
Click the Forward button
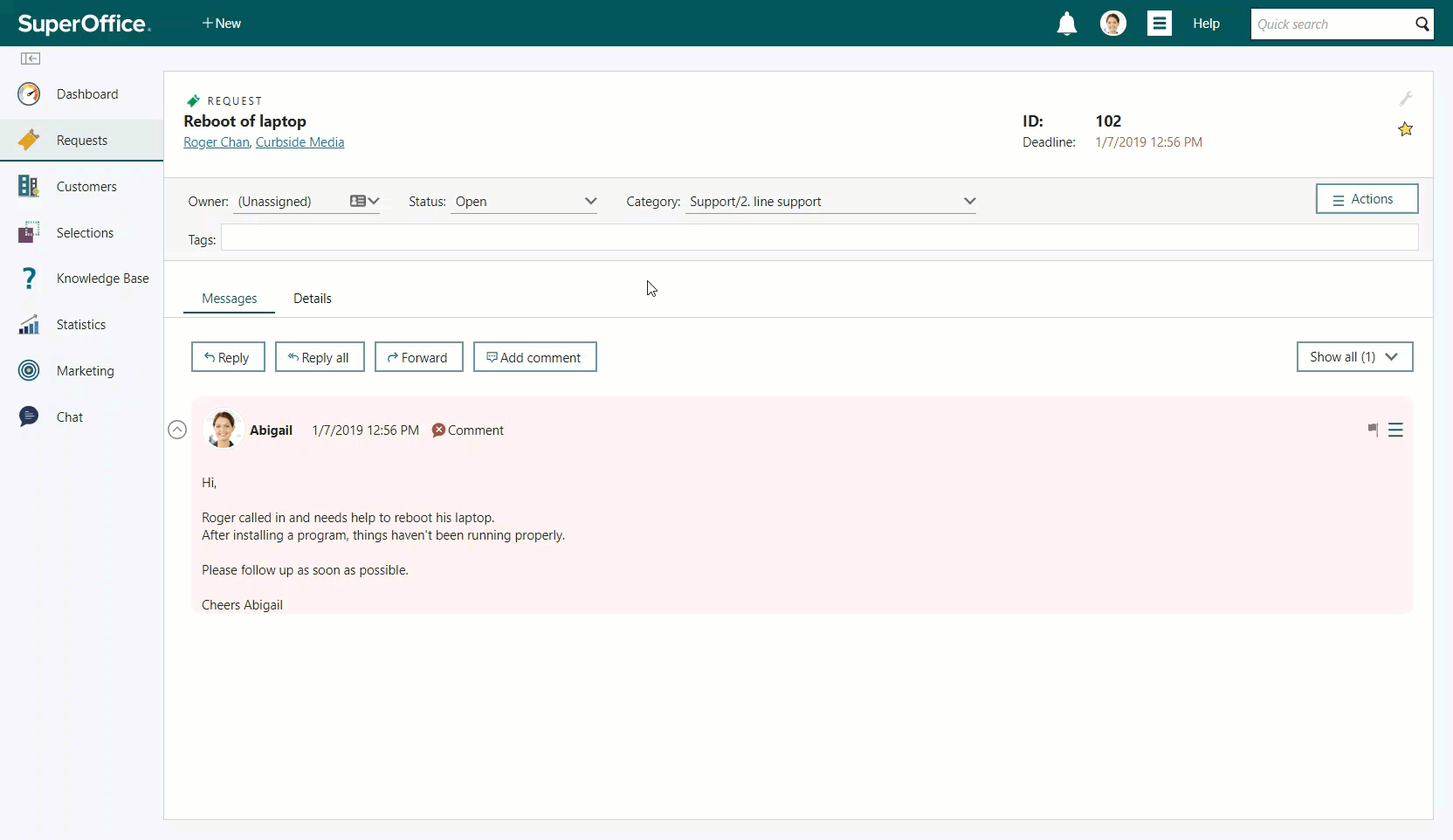coord(418,357)
